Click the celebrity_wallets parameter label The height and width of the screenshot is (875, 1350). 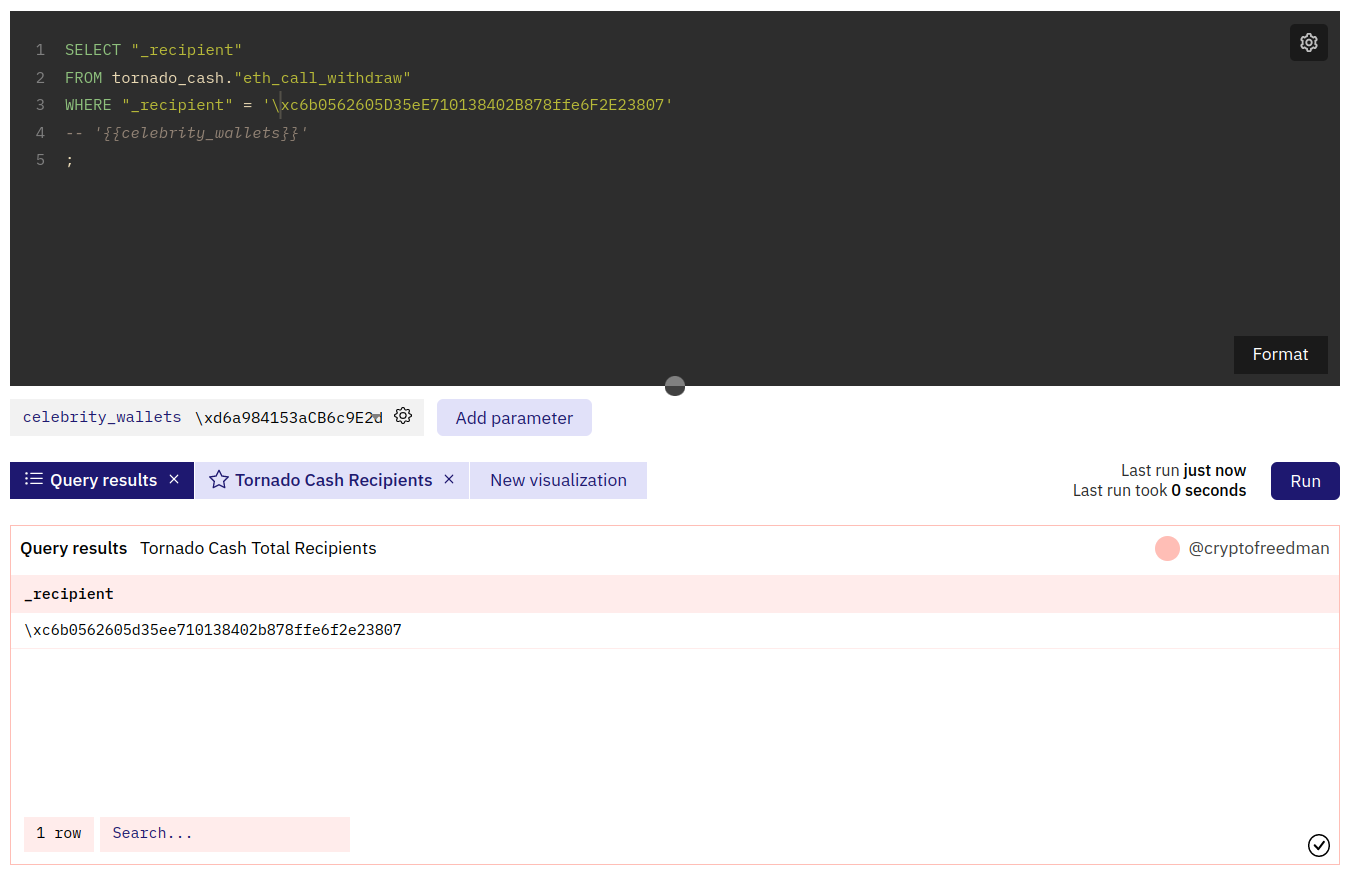pyautogui.click(x=102, y=417)
